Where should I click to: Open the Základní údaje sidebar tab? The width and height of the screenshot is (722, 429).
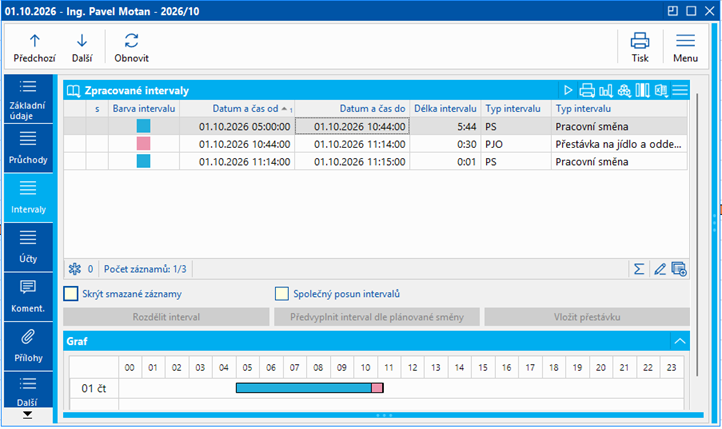coord(28,99)
